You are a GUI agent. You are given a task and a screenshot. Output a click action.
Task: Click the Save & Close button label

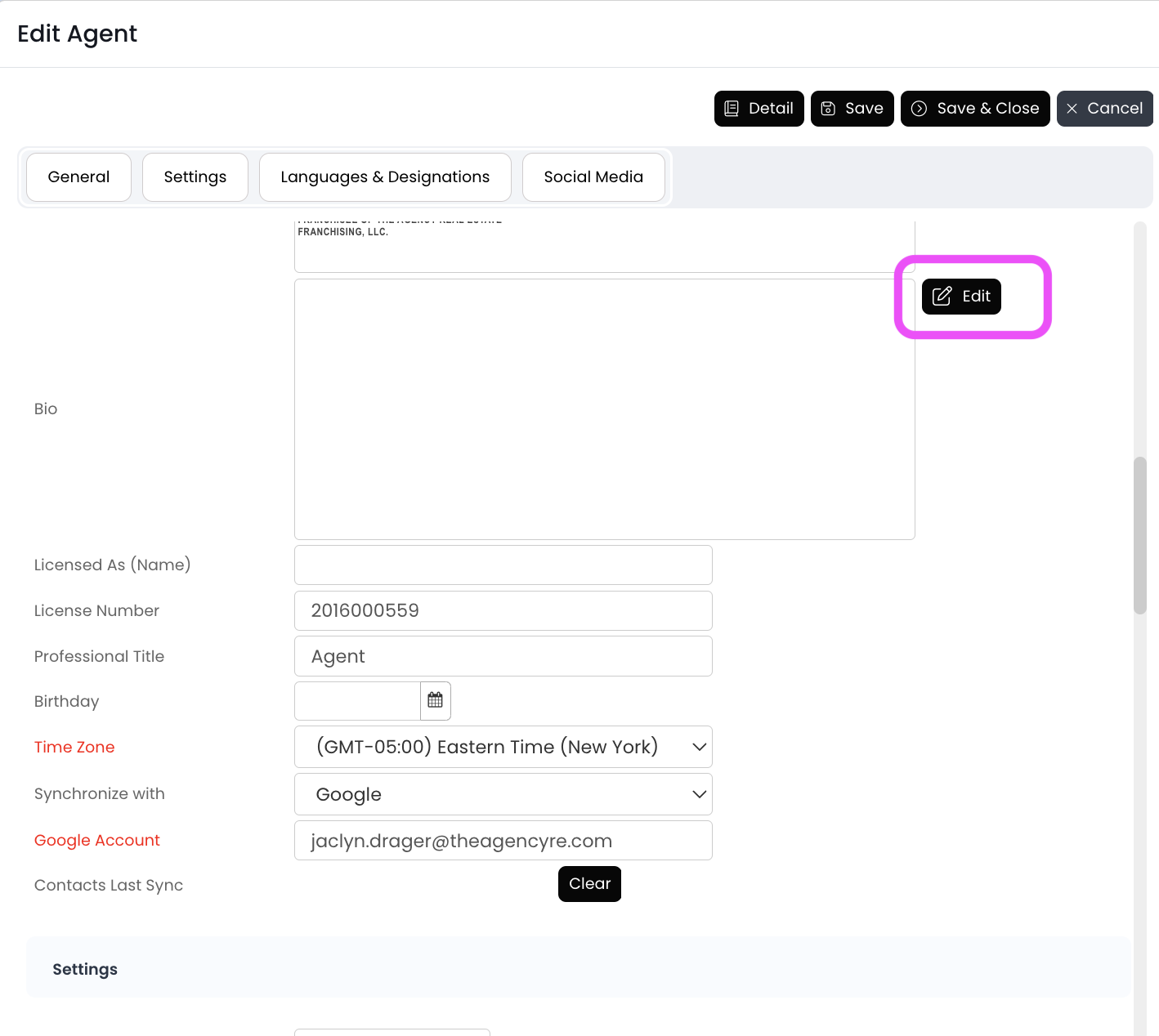(987, 109)
